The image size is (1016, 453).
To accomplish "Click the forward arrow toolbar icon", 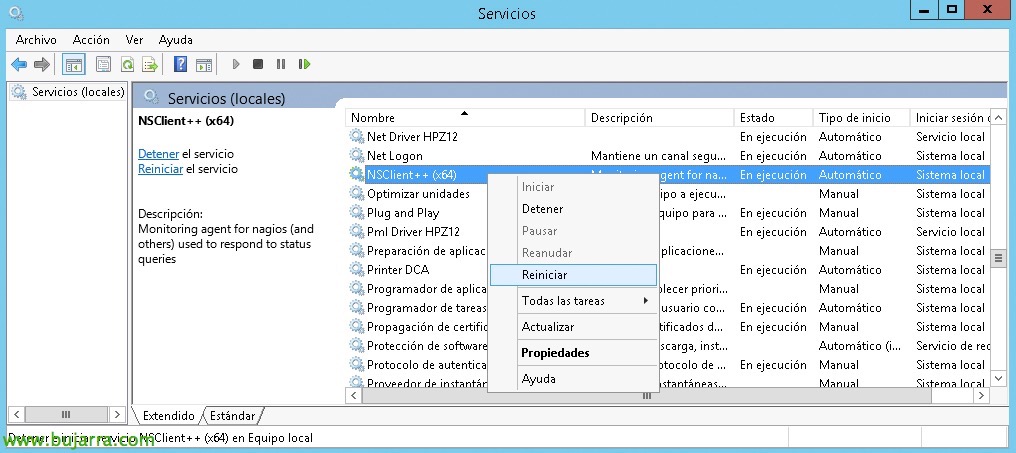I will (41, 64).
